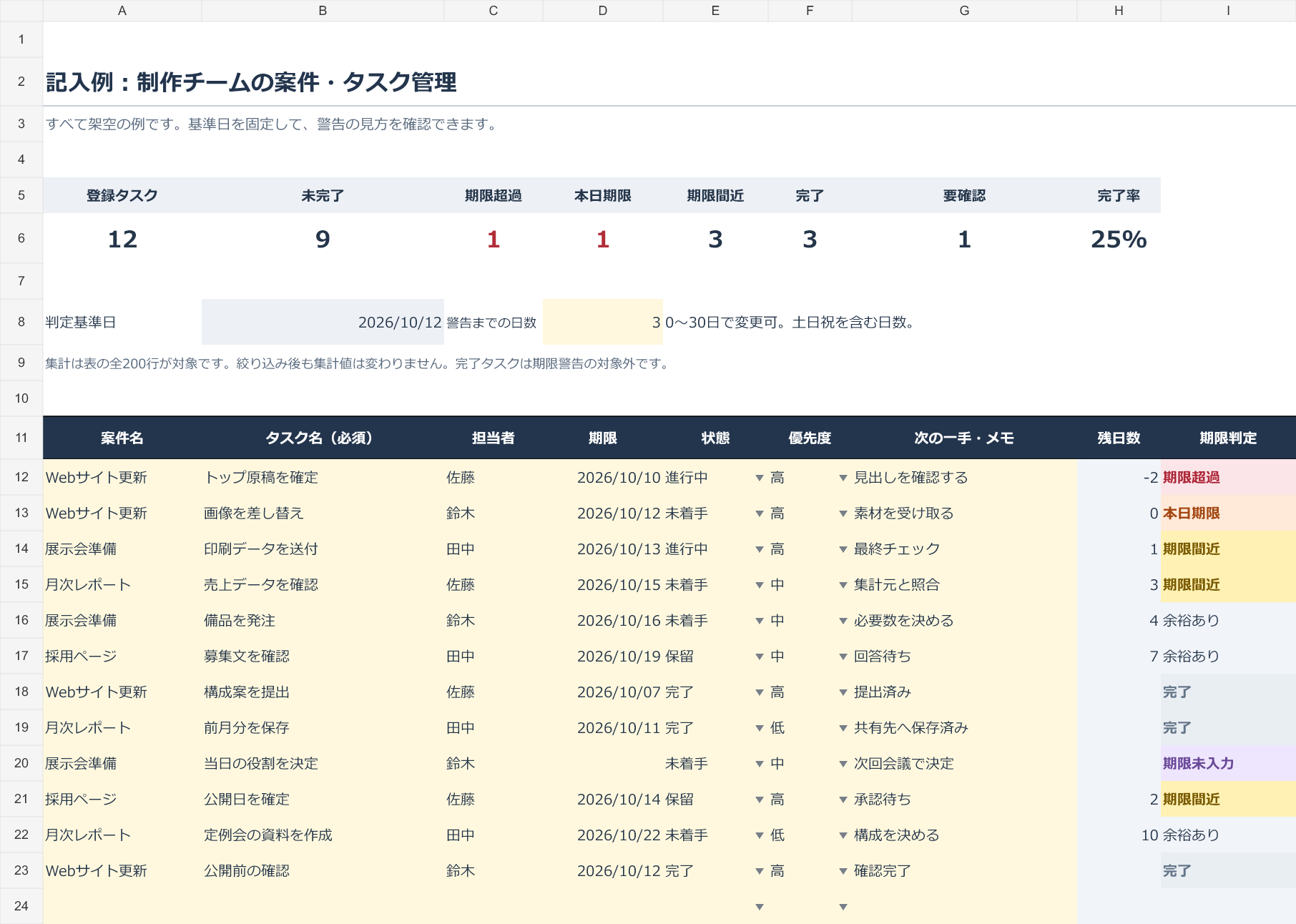The width and height of the screenshot is (1296, 924).
Task: Expand priority dropdown for 定例会の資料を作成
Action: [843, 835]
